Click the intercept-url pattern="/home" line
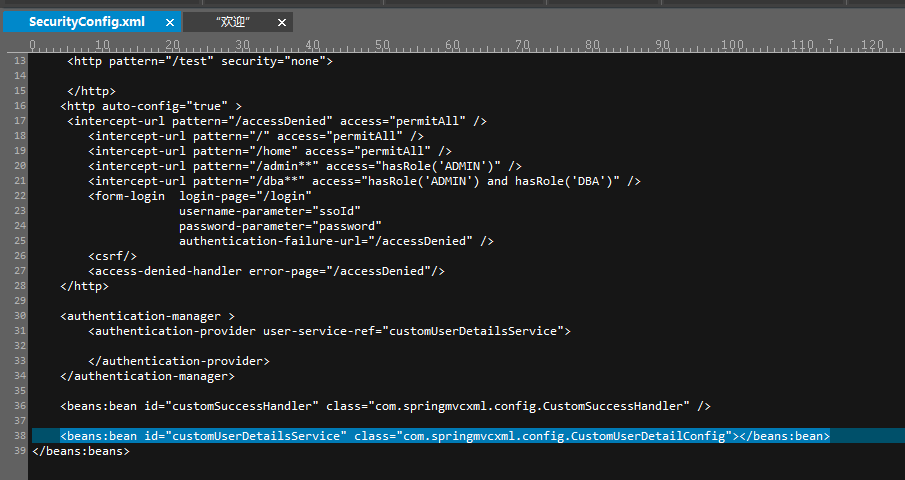Viewport: 905px width, 480px height. pyautogui.click(x=270, y=151)
